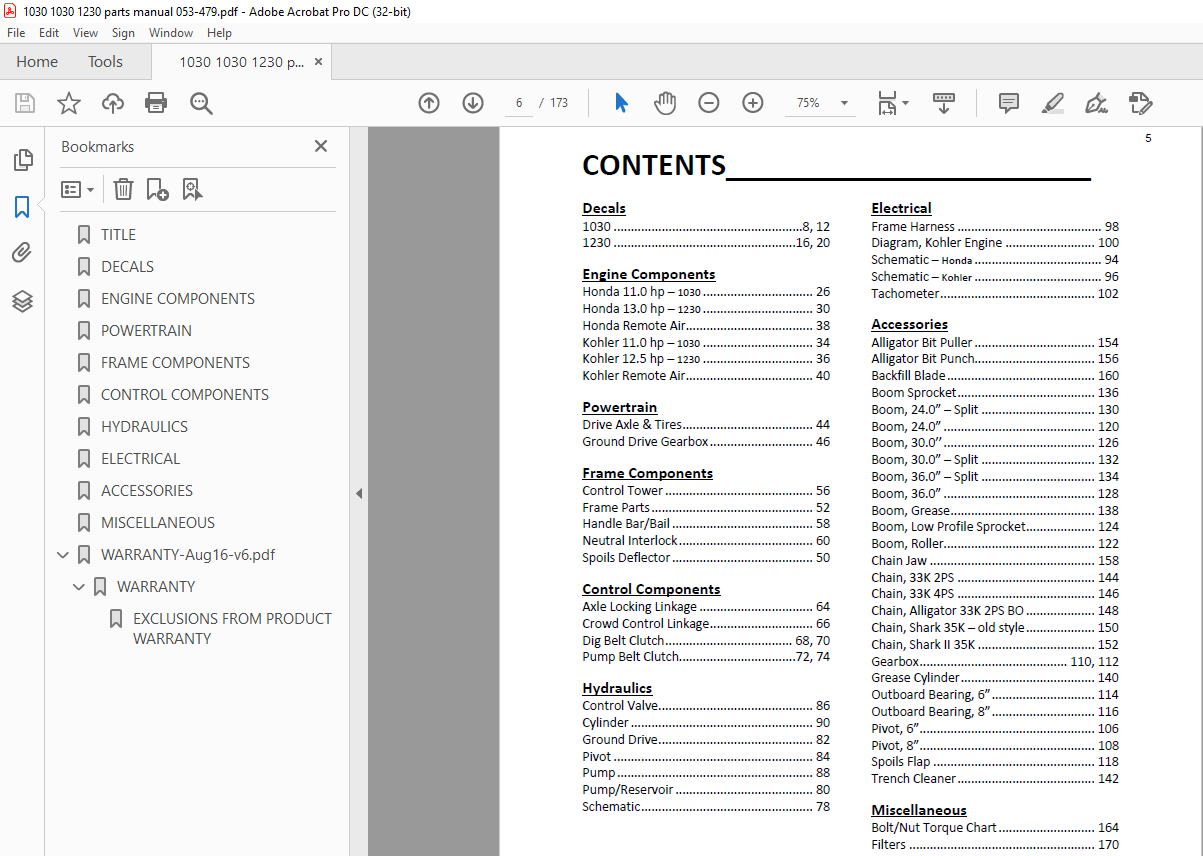Click the Bolt/Nut Torque Chart entry
The width and height of the screenshot is (1203, 856).
995,828
